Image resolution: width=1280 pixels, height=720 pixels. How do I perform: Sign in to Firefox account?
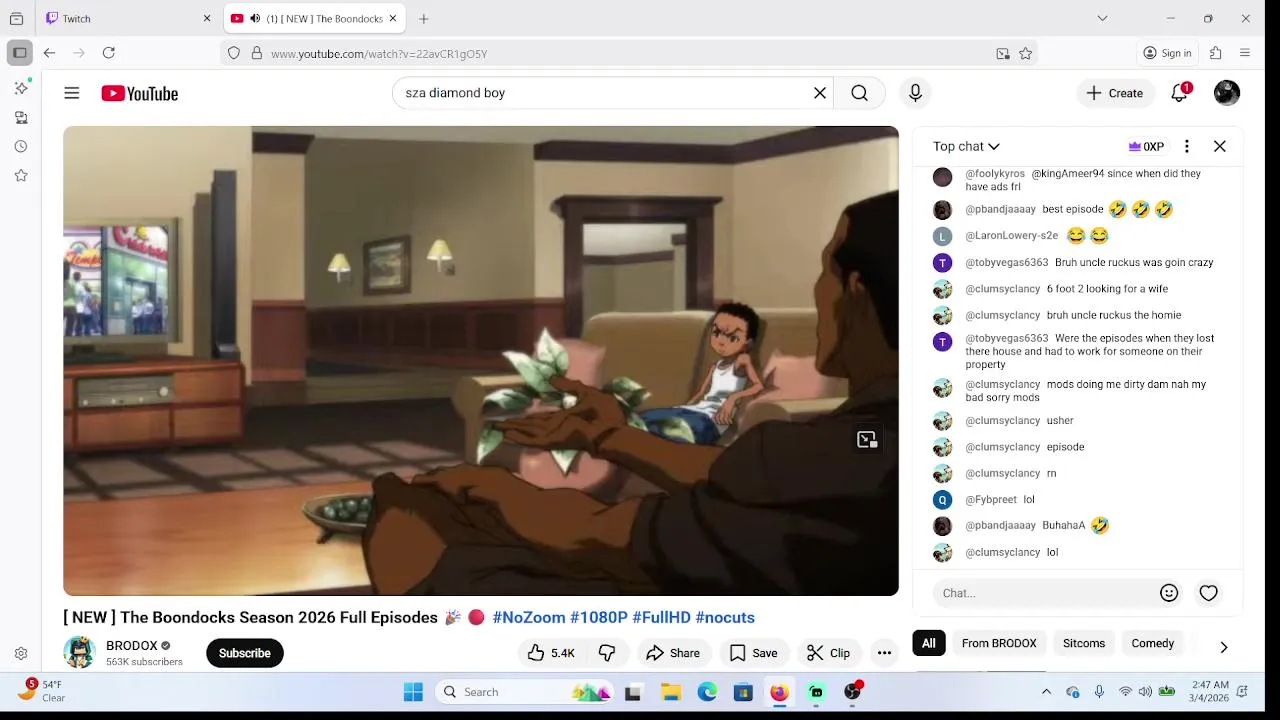[1167, 53]
